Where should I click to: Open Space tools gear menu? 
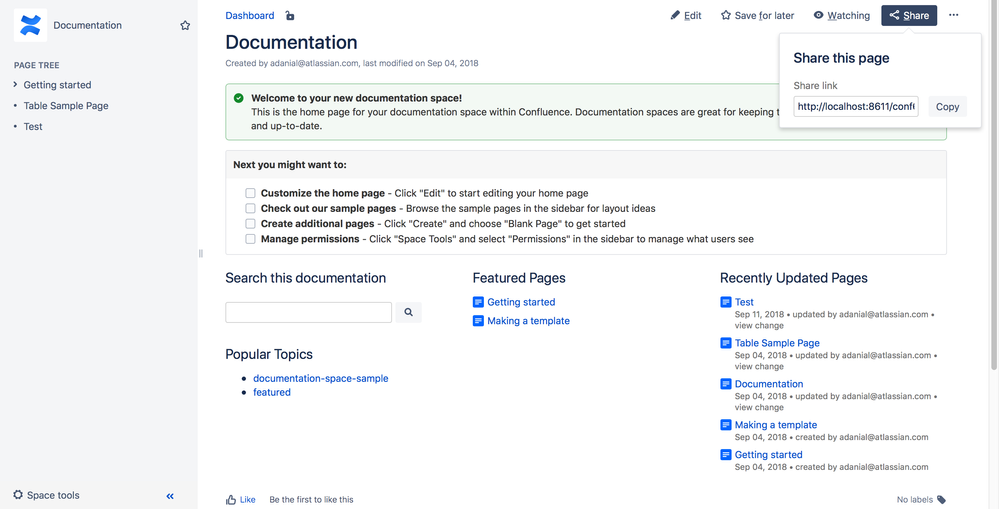point(47,495)
